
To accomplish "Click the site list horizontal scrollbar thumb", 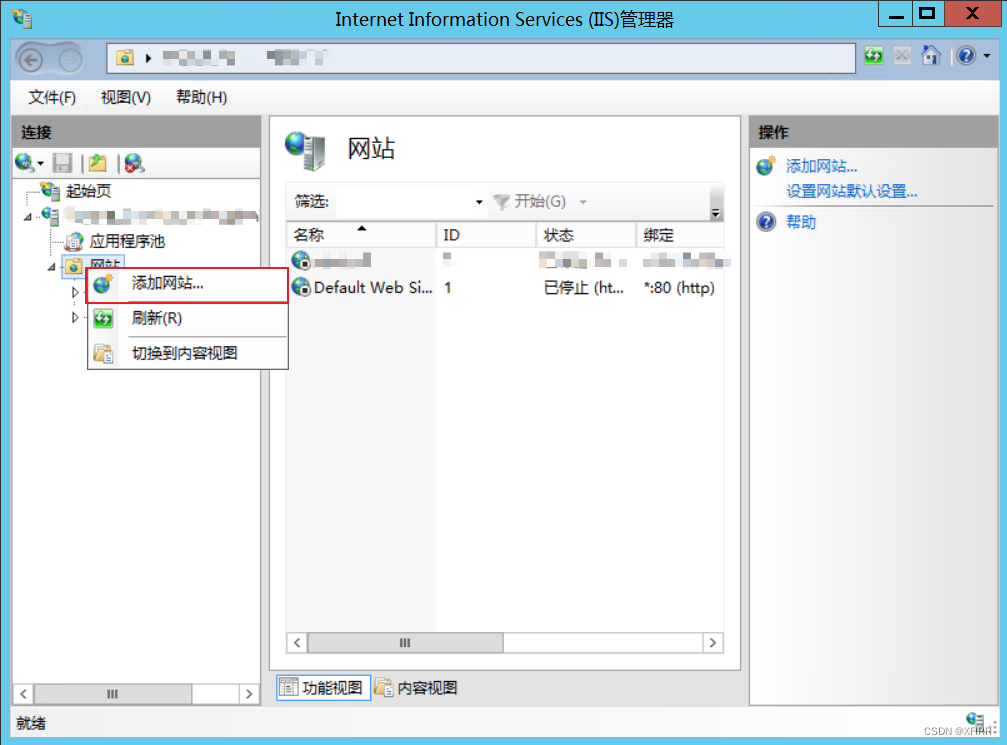I will [405, 643].
